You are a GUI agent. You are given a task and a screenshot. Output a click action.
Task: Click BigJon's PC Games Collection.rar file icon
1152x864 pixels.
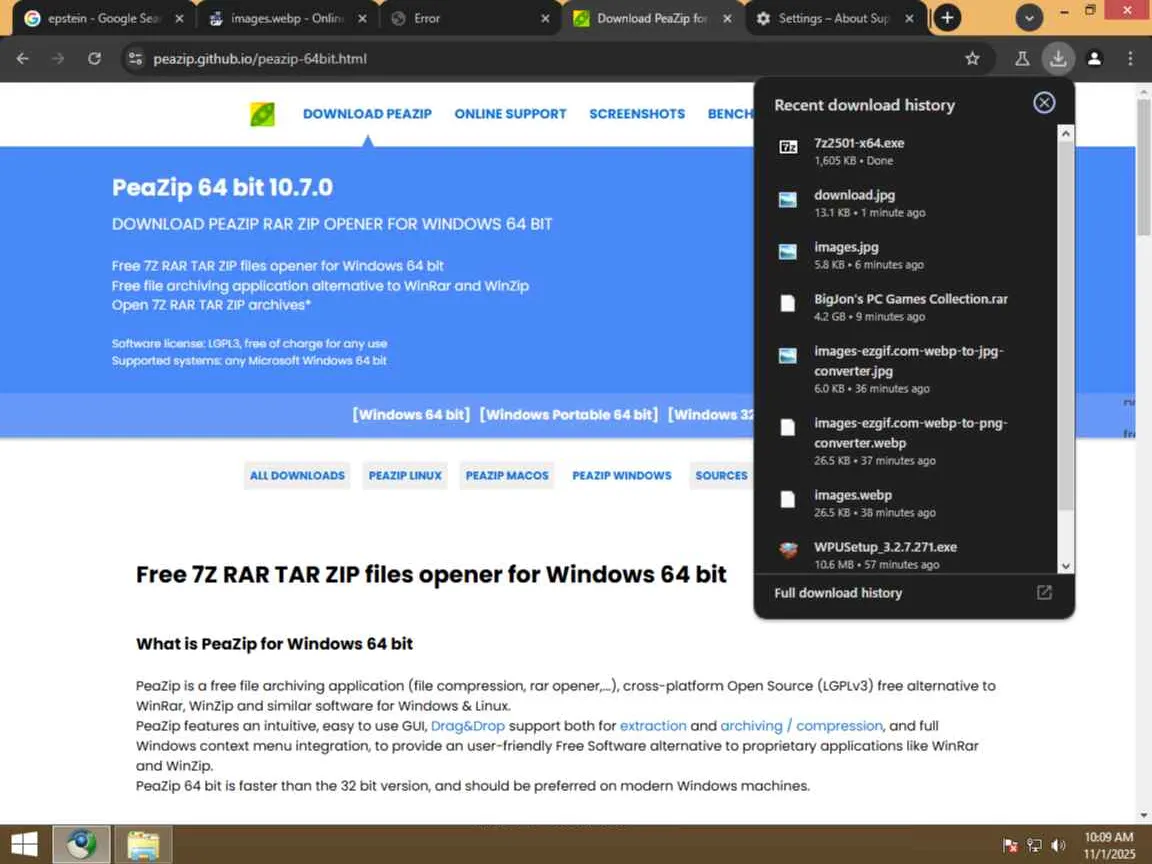coord(788,303)
